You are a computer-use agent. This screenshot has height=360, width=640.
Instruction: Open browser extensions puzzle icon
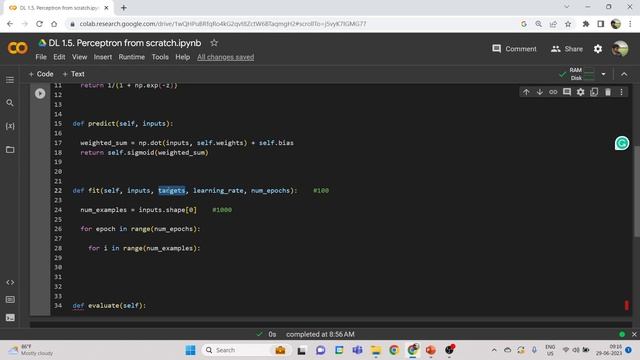point(586,24)
